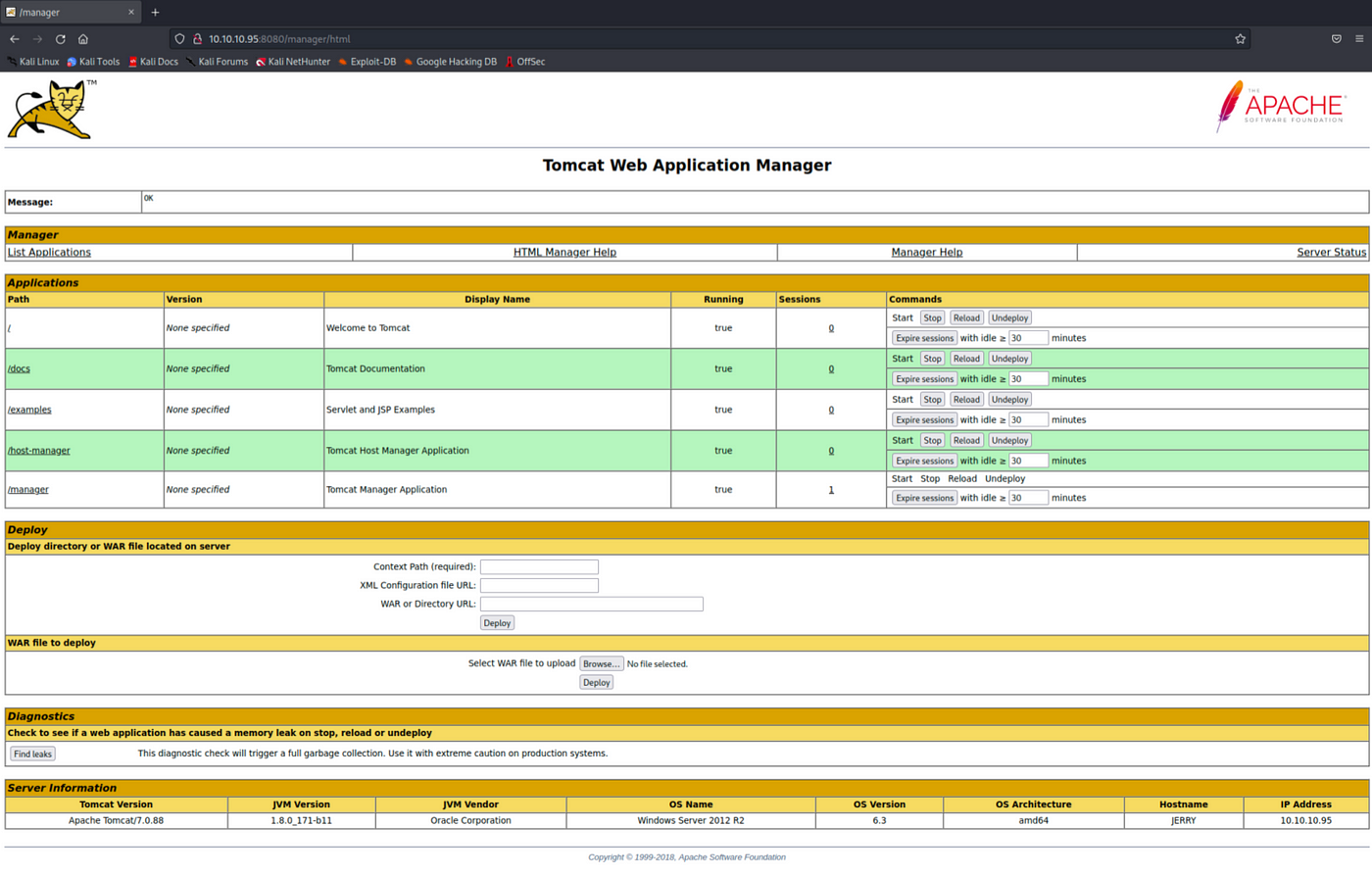
Task: Open the Kali Tools bookmark
Action: pyautogui.click(x=93, y=62)
